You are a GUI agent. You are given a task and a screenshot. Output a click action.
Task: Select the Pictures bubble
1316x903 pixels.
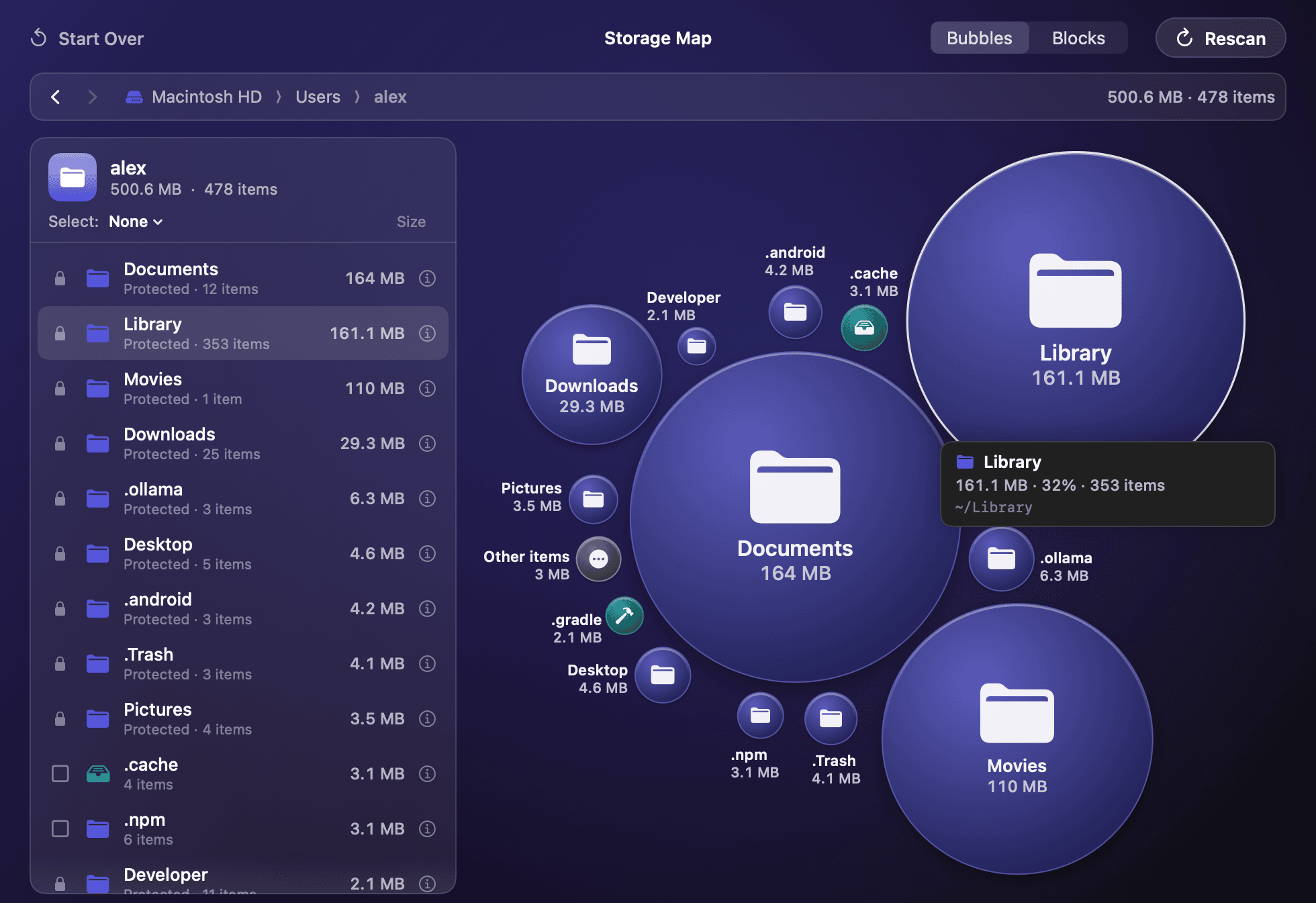tap(593, 499)
